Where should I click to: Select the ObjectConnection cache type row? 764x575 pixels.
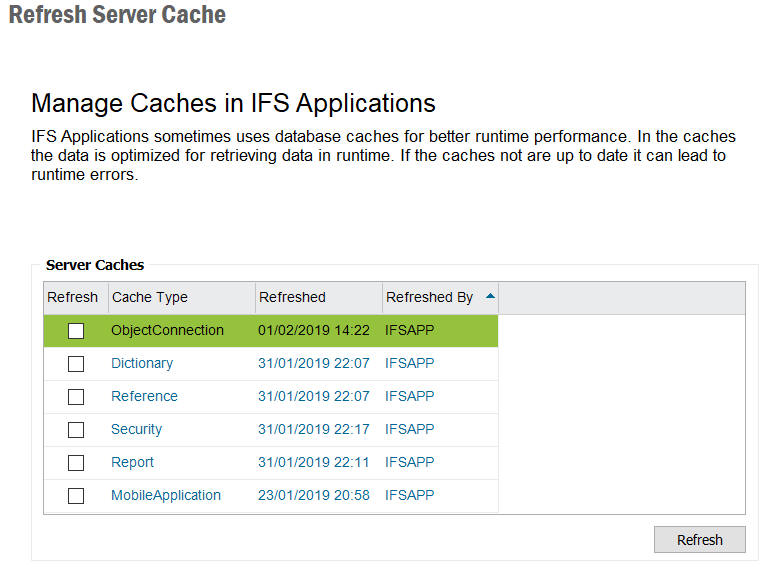coord(167,330)
